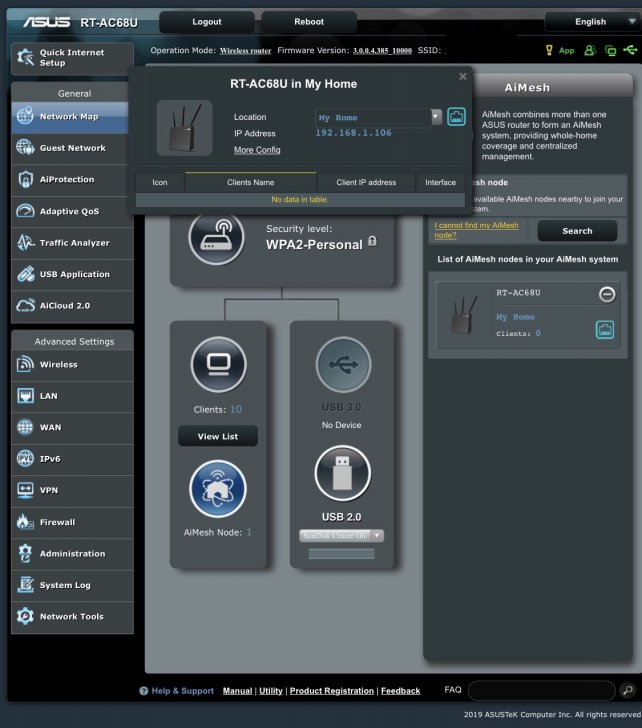The height and width of the screenshot is (728, 642).
Task: Expand the Location dropdown arrow
Action: click(436, 117)
